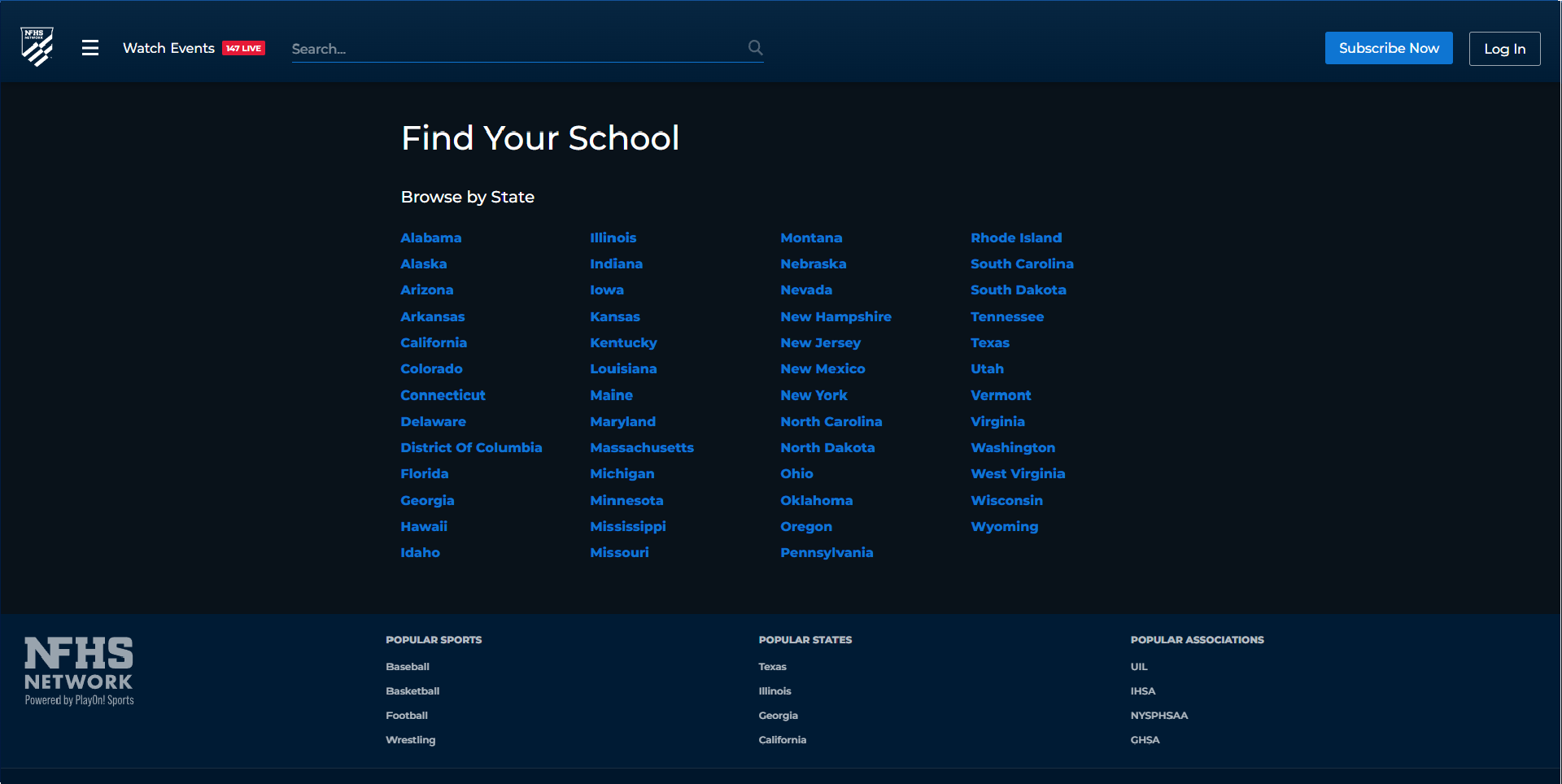This screenshot has height=784, width=1562.
Task: Browse schools in Alabama
Action: (x=430, y=237)
